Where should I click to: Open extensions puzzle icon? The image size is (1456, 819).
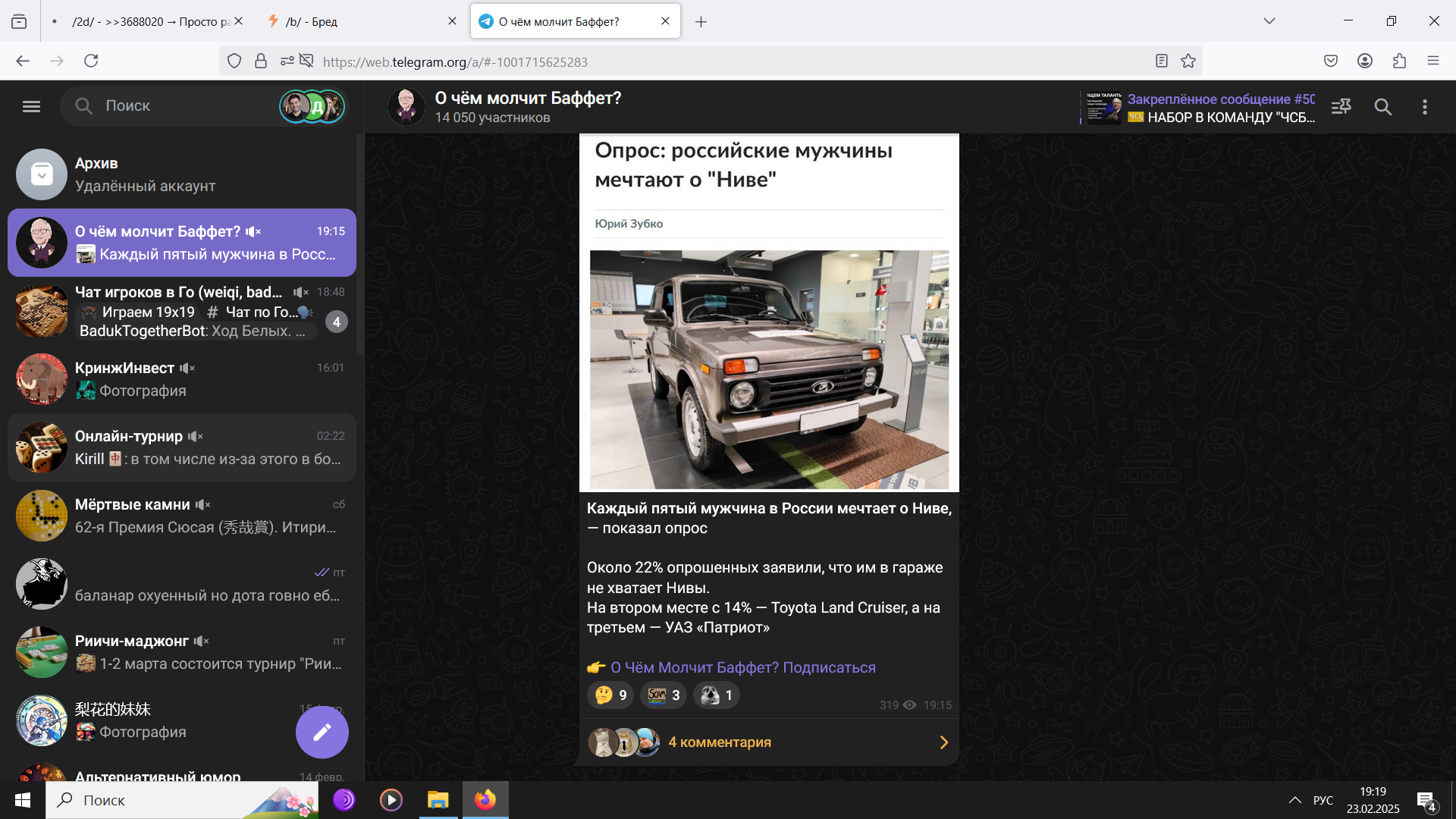(x=1399, y=61)
